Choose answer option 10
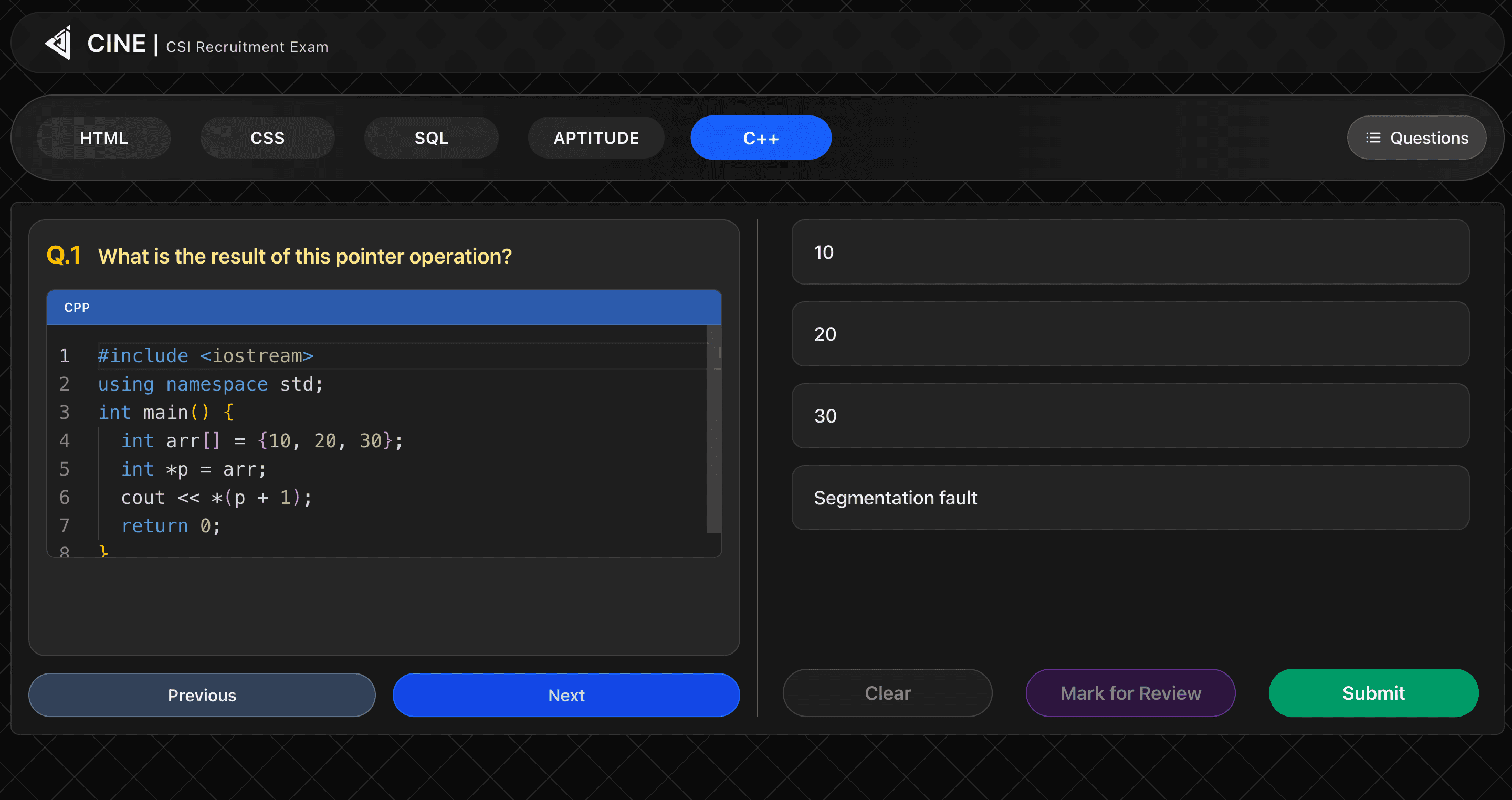The image size is (1512, 800). point(1130,252)
